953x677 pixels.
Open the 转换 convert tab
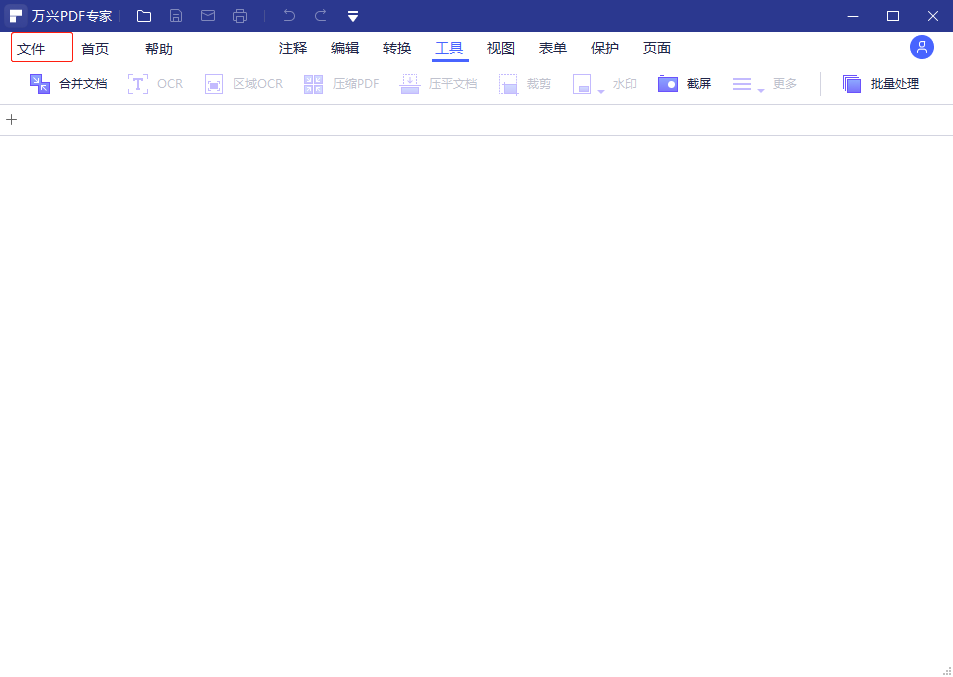coord(397,48)
